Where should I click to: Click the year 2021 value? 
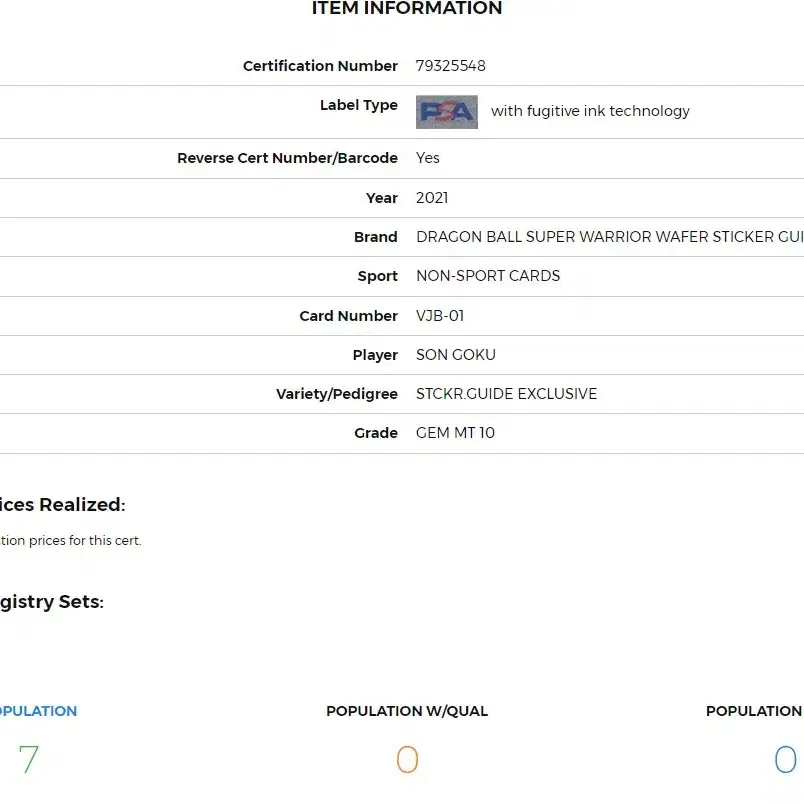(x=432, y=197)
